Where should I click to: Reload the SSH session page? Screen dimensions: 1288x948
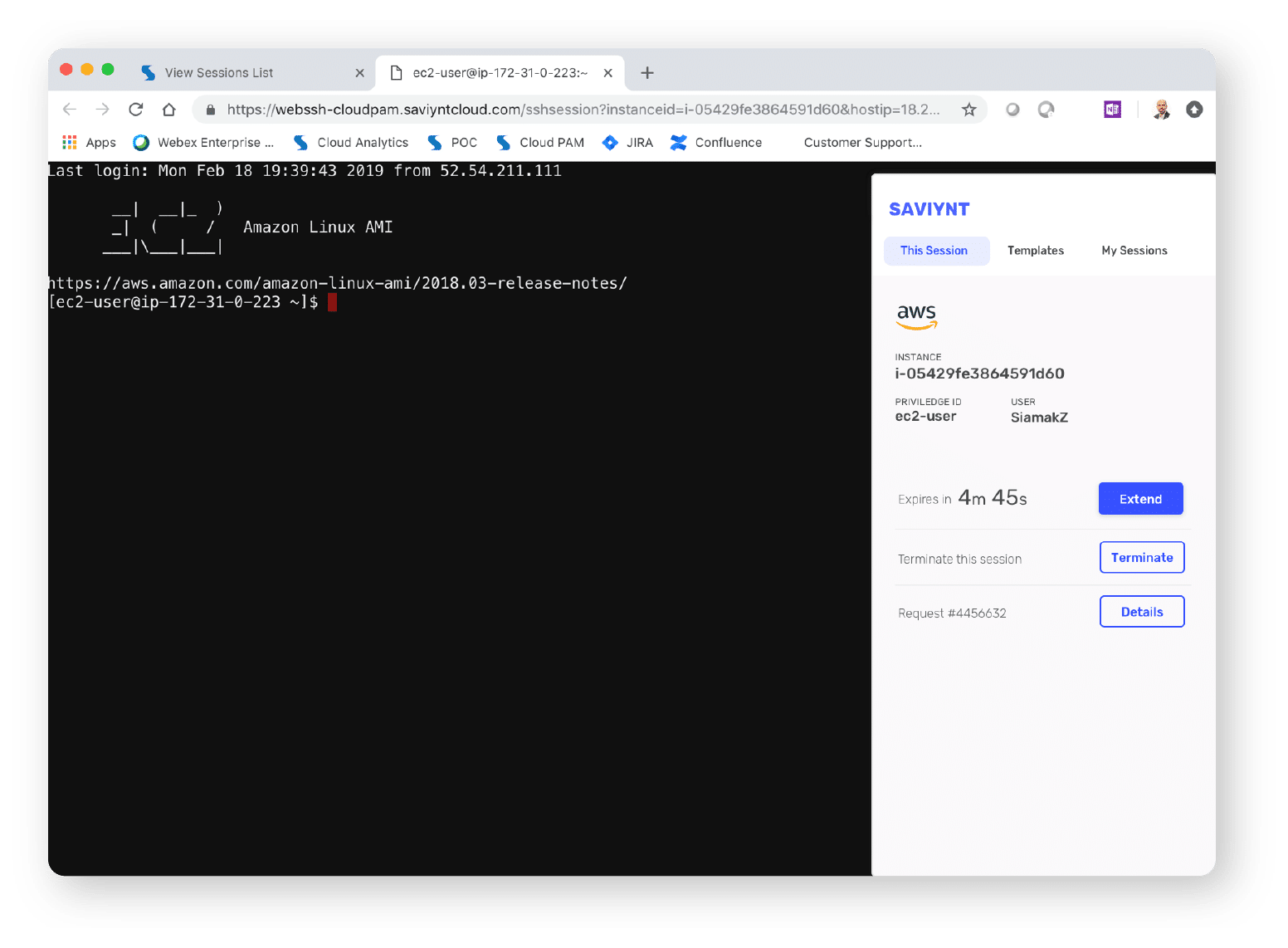[x=136, y=110]
